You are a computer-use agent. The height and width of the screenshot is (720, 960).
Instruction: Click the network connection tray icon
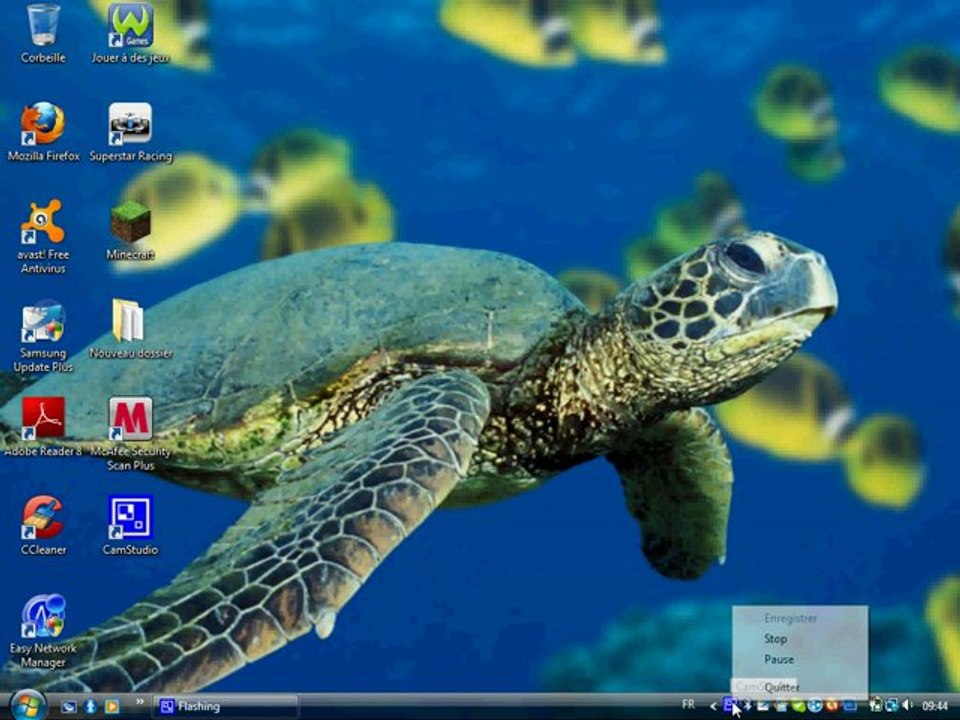892,706
